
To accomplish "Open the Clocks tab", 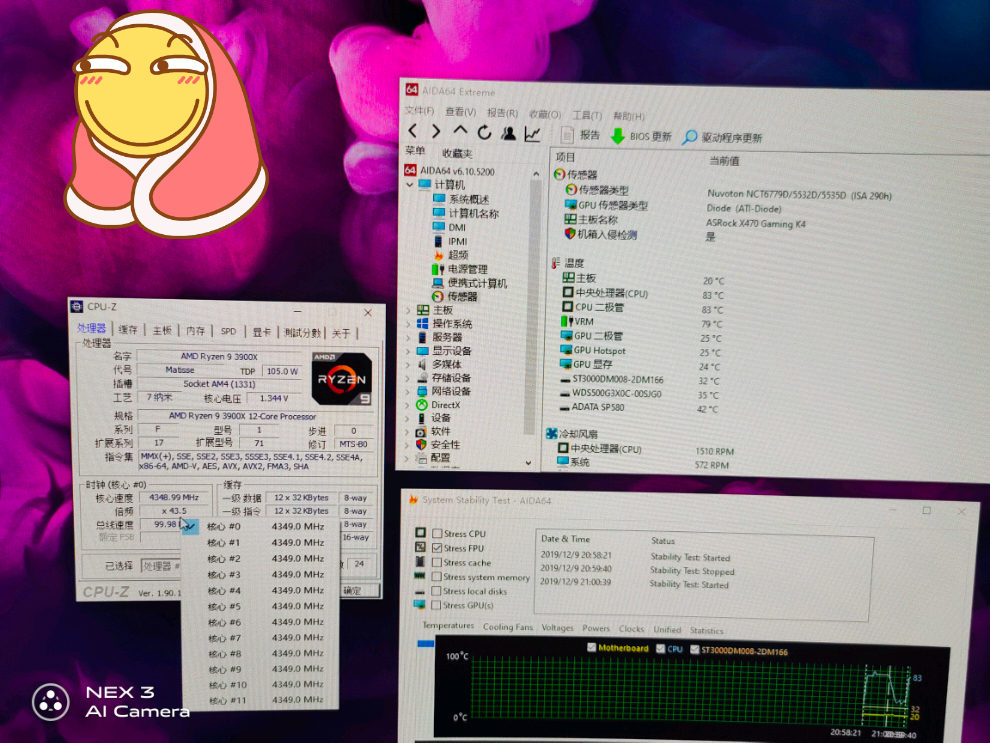I will (x=631, y=629).
